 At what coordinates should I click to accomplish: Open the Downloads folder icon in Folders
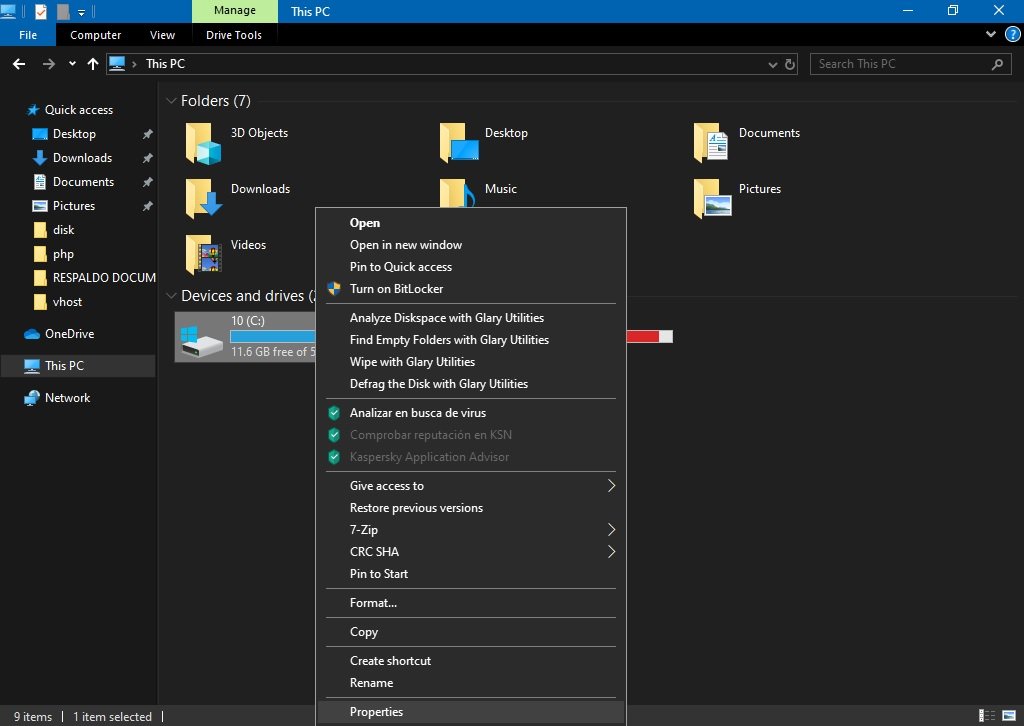(203, 199)
